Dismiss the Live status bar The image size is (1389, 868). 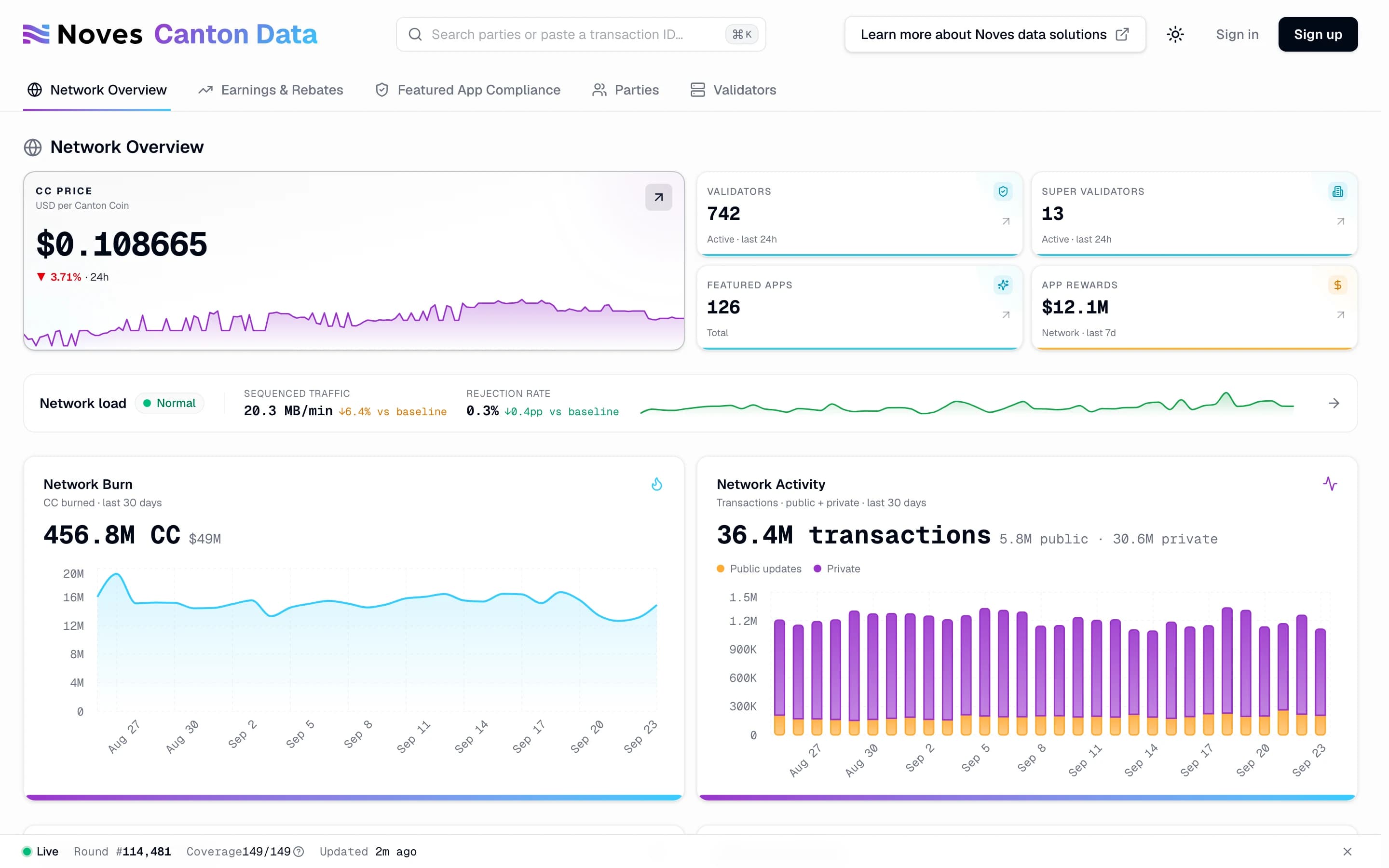point(1347,852)
